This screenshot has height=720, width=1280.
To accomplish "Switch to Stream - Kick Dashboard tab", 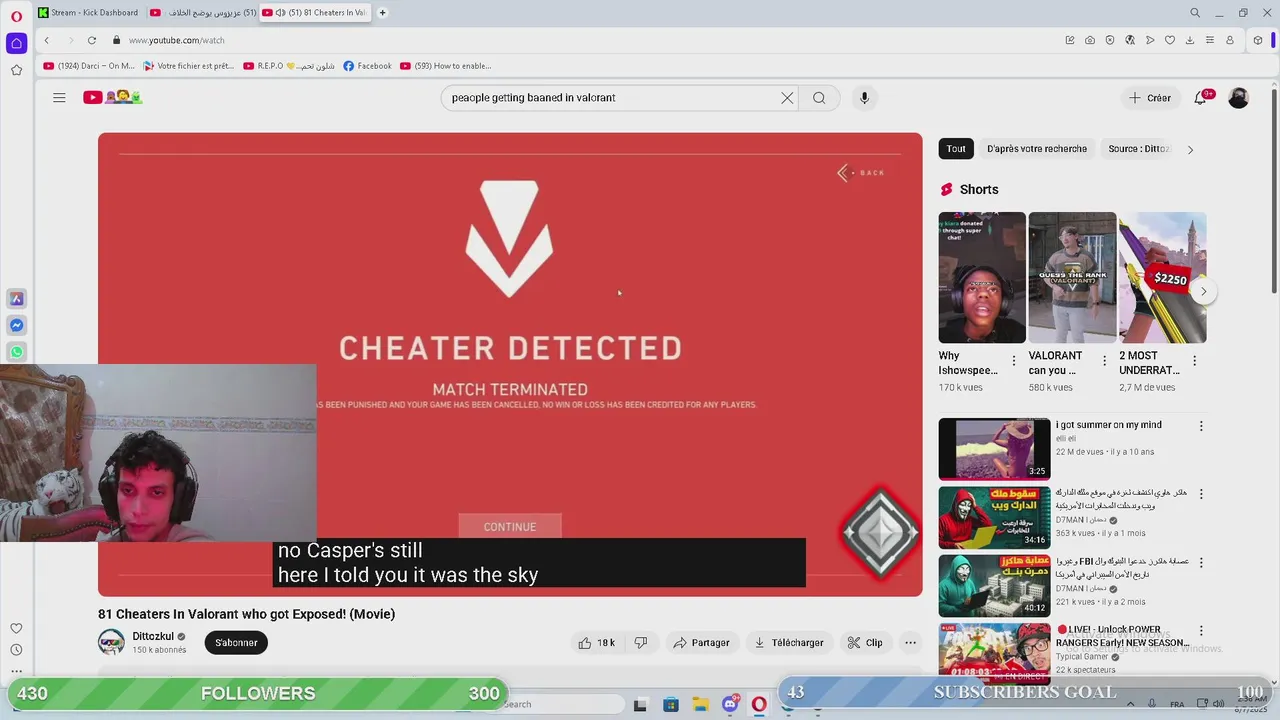I will coord(88,13).
